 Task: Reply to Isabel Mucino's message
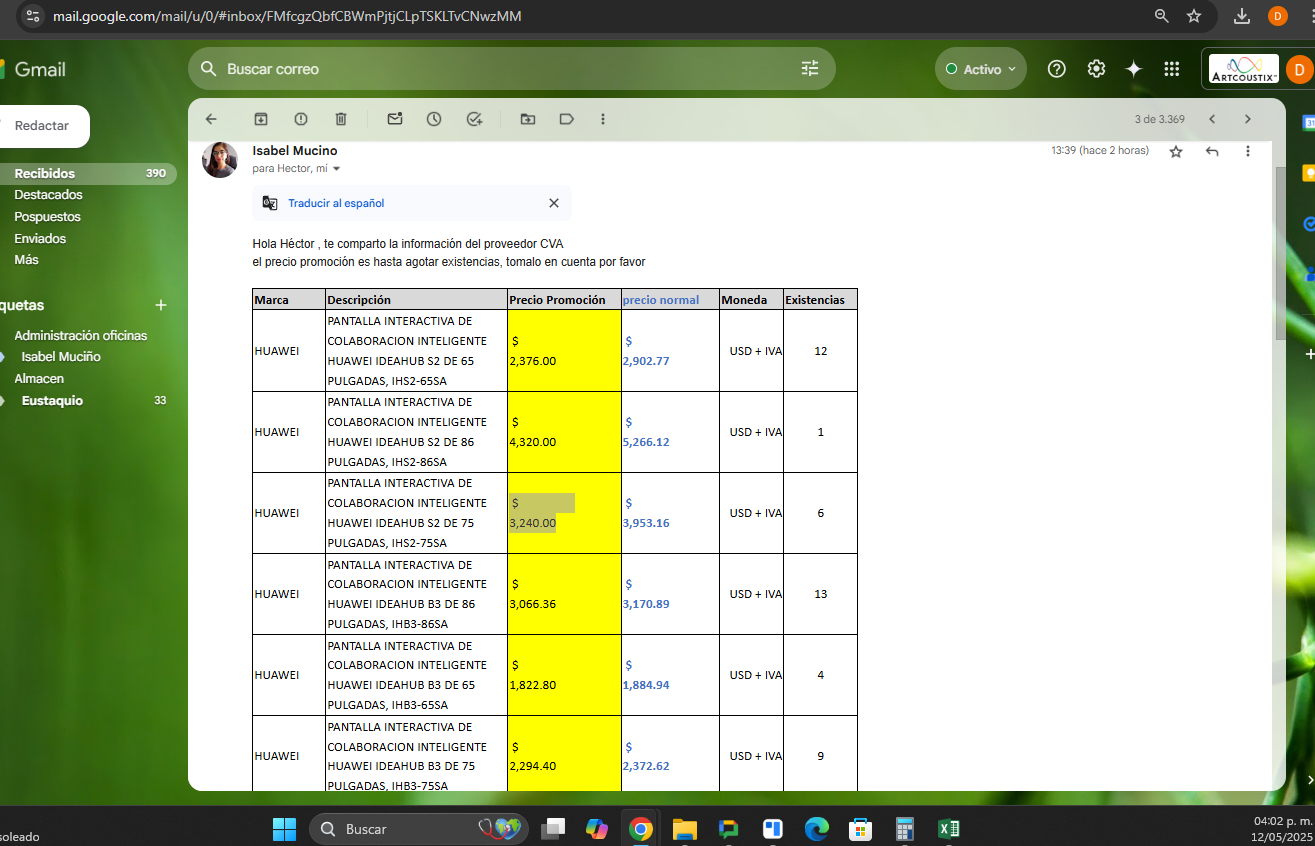click(1212, 151)
